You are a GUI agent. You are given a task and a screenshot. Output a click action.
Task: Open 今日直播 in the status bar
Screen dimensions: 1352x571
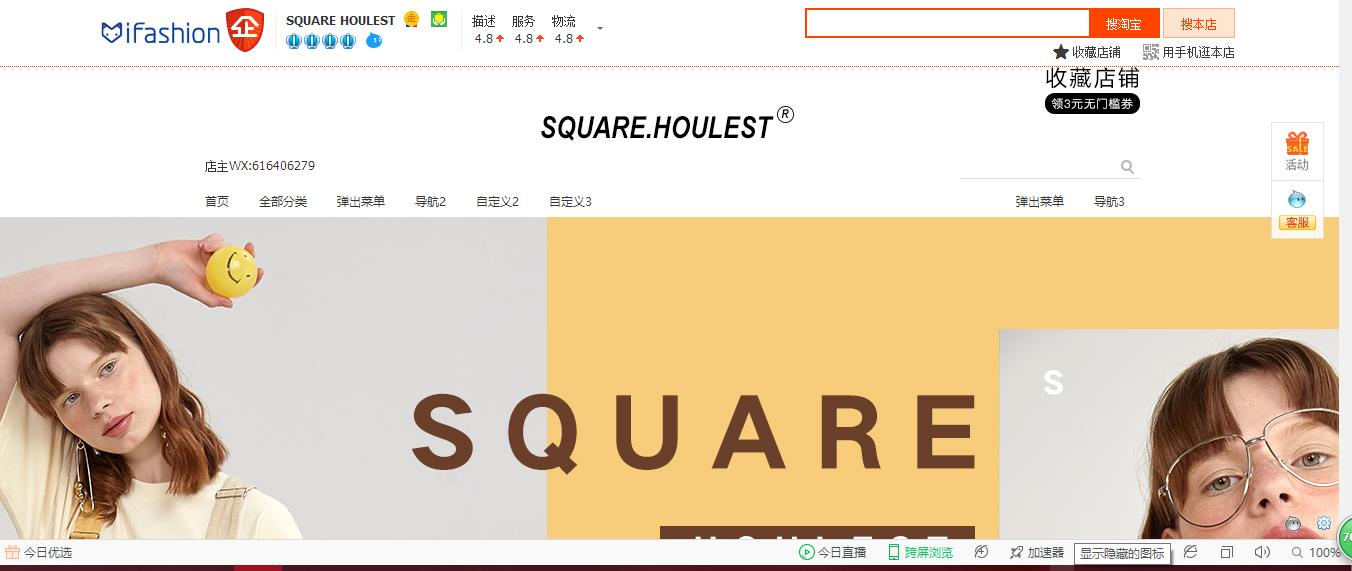coord(832,552)
